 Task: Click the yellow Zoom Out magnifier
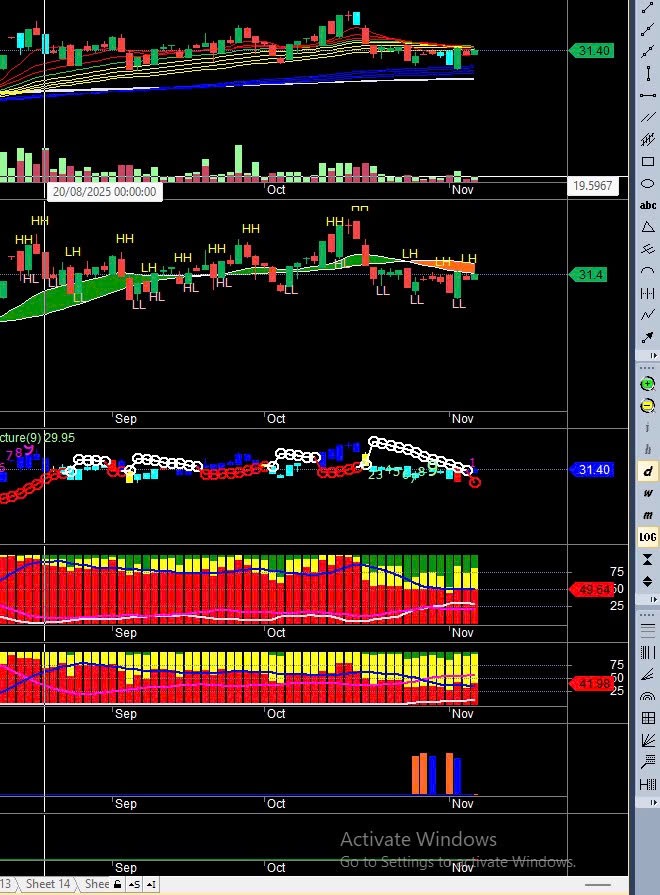(647, 406)
